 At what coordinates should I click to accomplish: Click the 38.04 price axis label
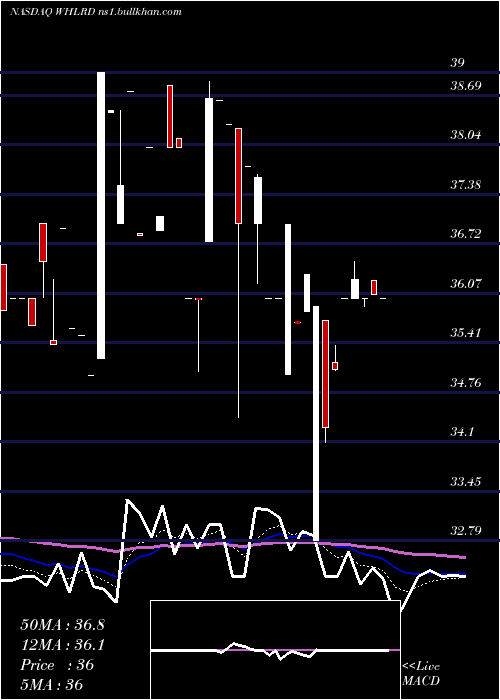pos(466,134)
